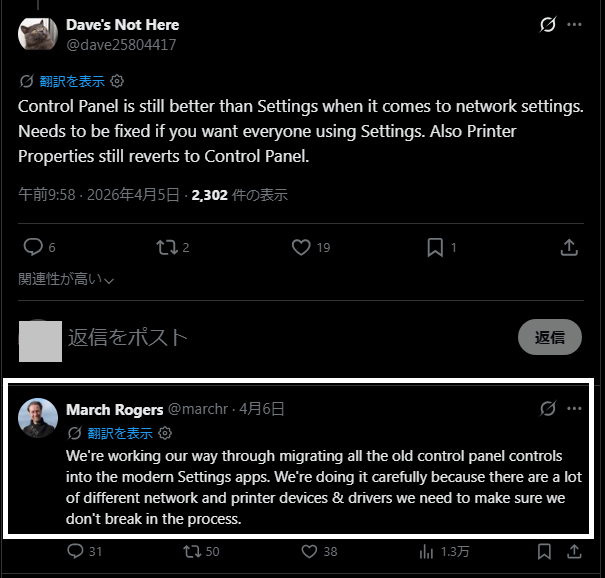Open the three-dot menu on Dave's post

(574, 24)
